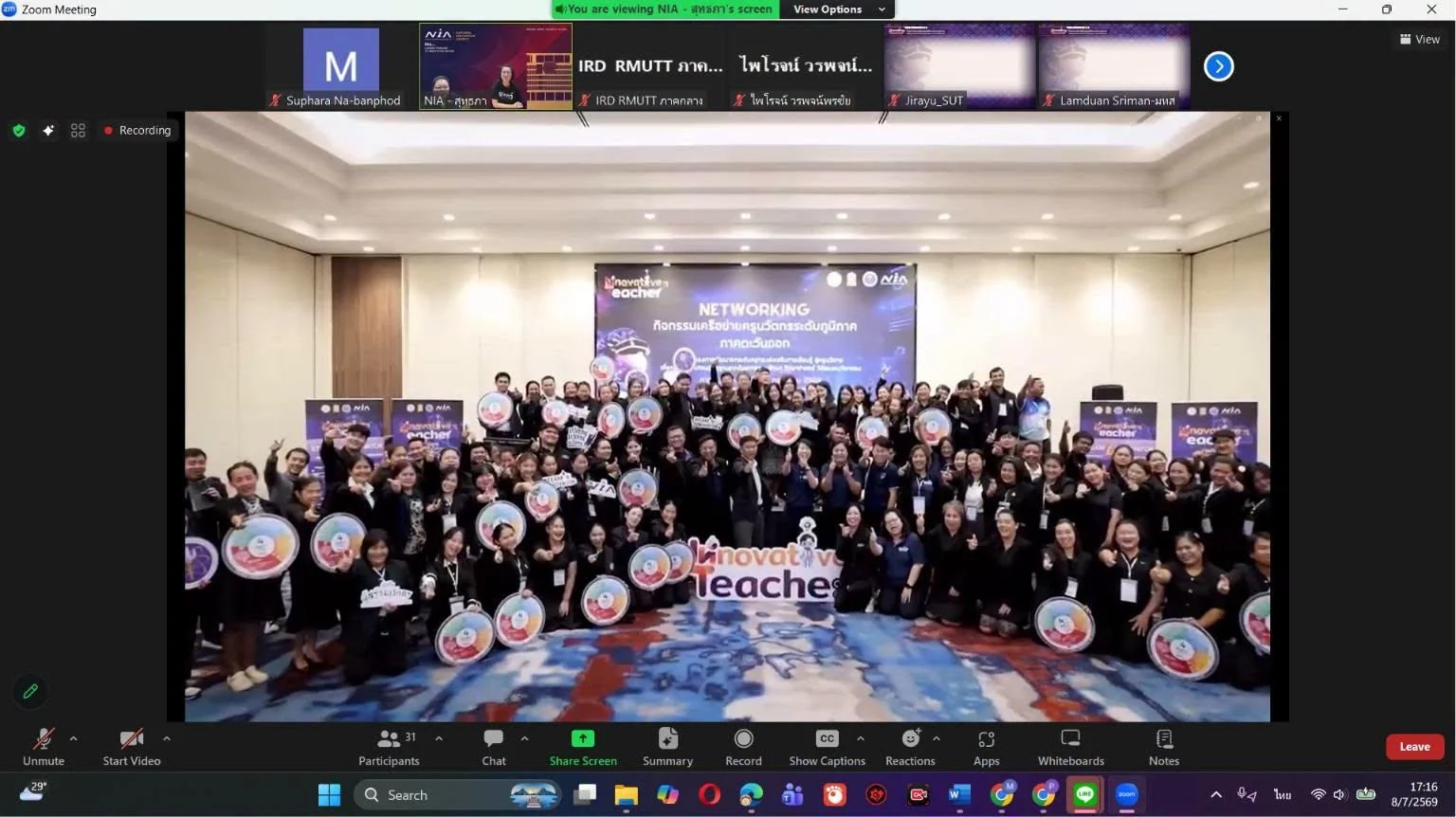Expand audio options arrow beside Unmute

click(x=74, y=738)
